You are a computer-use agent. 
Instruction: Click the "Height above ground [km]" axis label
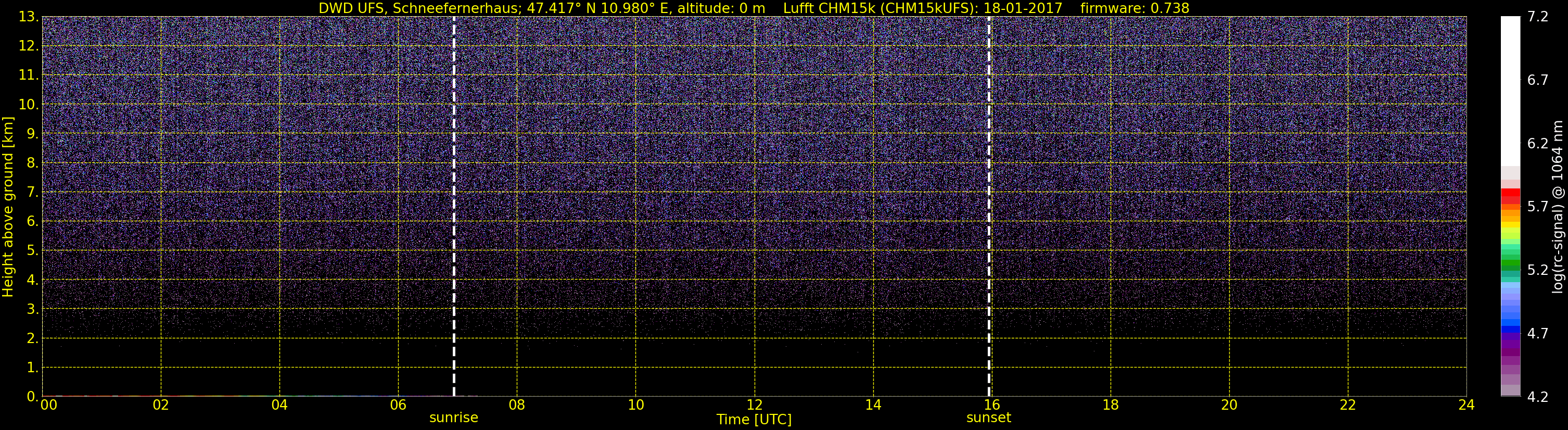[x=8, y=207]
